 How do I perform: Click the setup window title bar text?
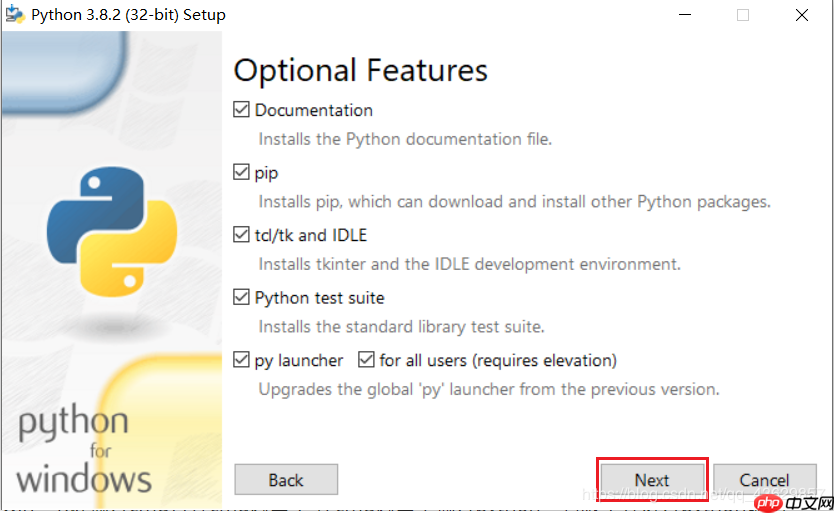coord(128,15)
